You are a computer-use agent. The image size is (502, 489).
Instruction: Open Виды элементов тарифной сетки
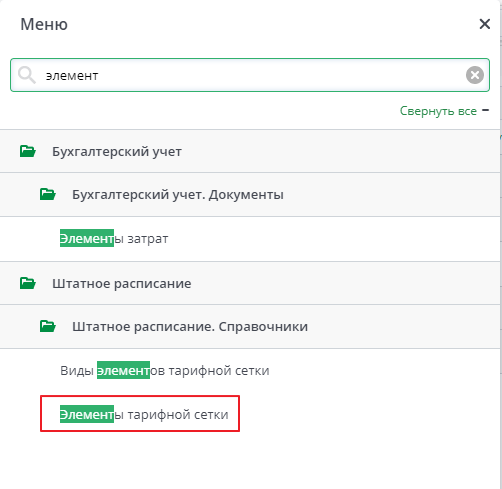pyautogui.click(x=165, y=370)
